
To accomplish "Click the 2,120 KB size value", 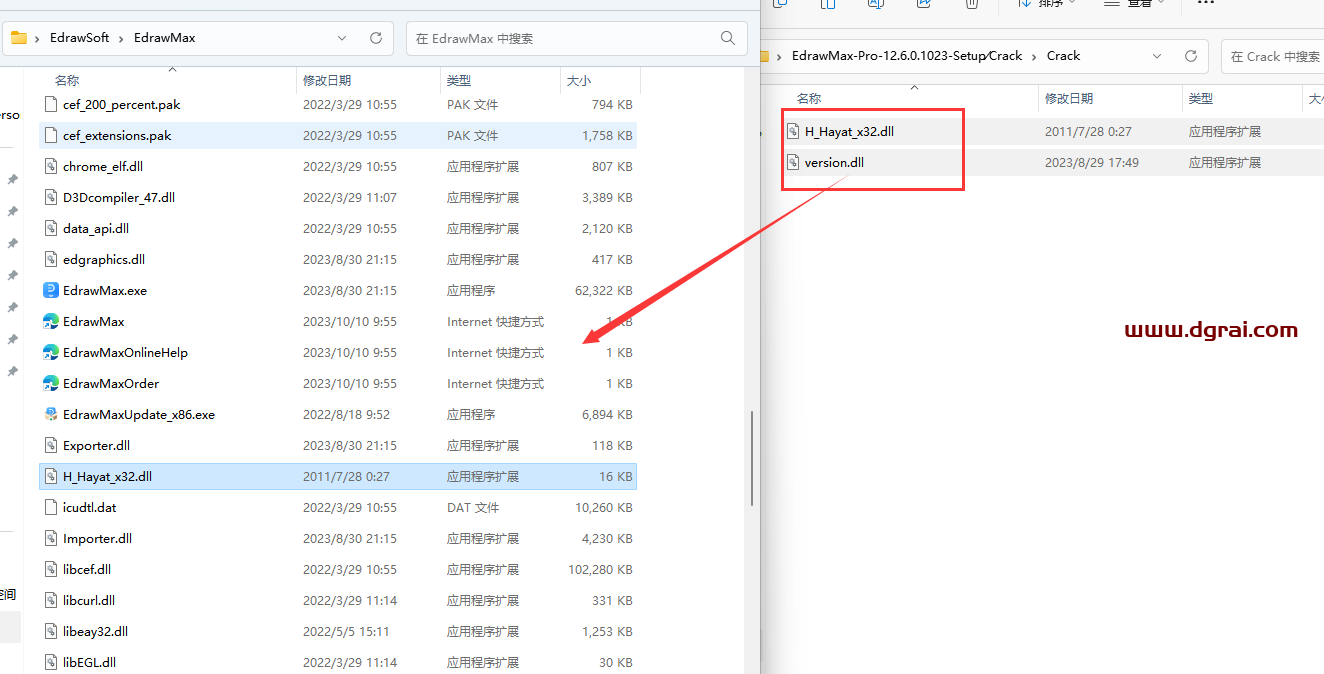I will (x=607, y=229).
